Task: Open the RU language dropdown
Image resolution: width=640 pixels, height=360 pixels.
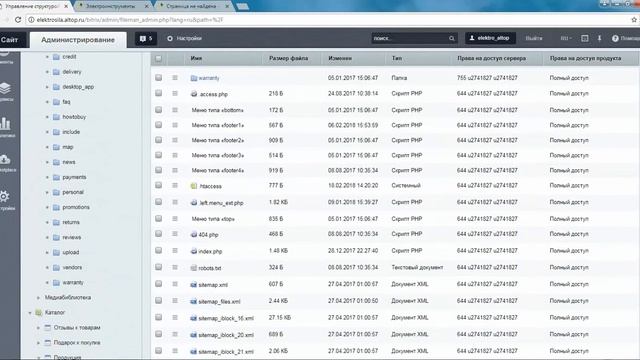Action: [566, 38]
